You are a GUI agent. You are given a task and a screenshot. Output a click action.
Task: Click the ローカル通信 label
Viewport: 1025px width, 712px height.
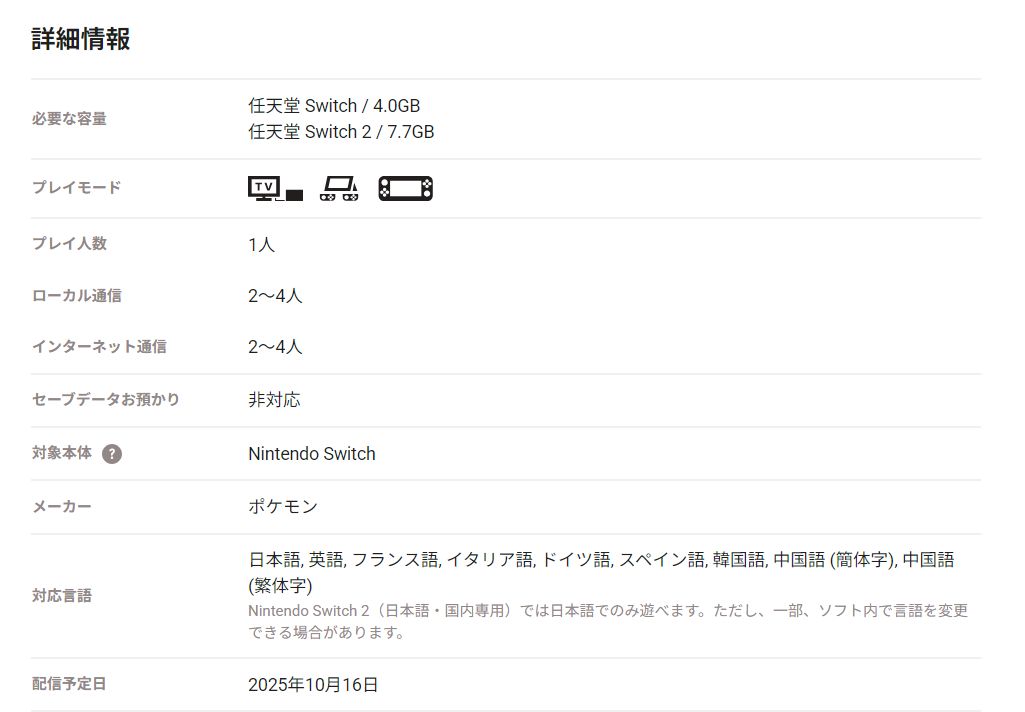76,296
